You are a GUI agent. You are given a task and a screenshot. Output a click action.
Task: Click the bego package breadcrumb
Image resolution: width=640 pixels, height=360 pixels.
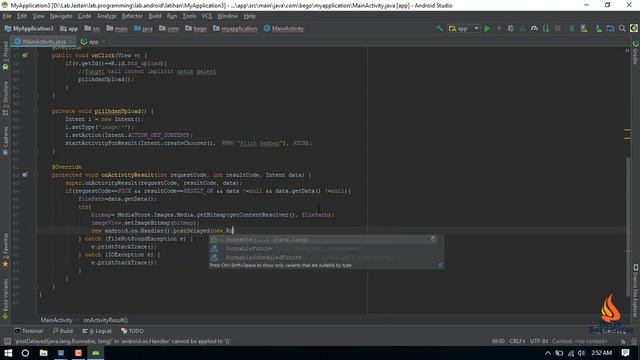click(196, 29)
